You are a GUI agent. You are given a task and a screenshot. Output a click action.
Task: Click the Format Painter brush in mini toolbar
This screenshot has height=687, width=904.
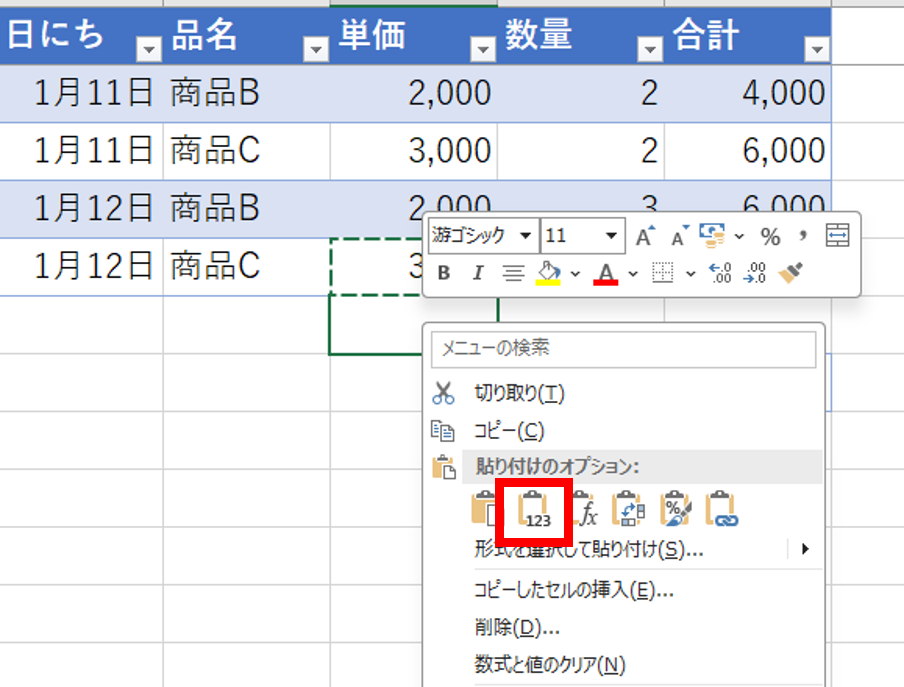[x=791, y=272]
